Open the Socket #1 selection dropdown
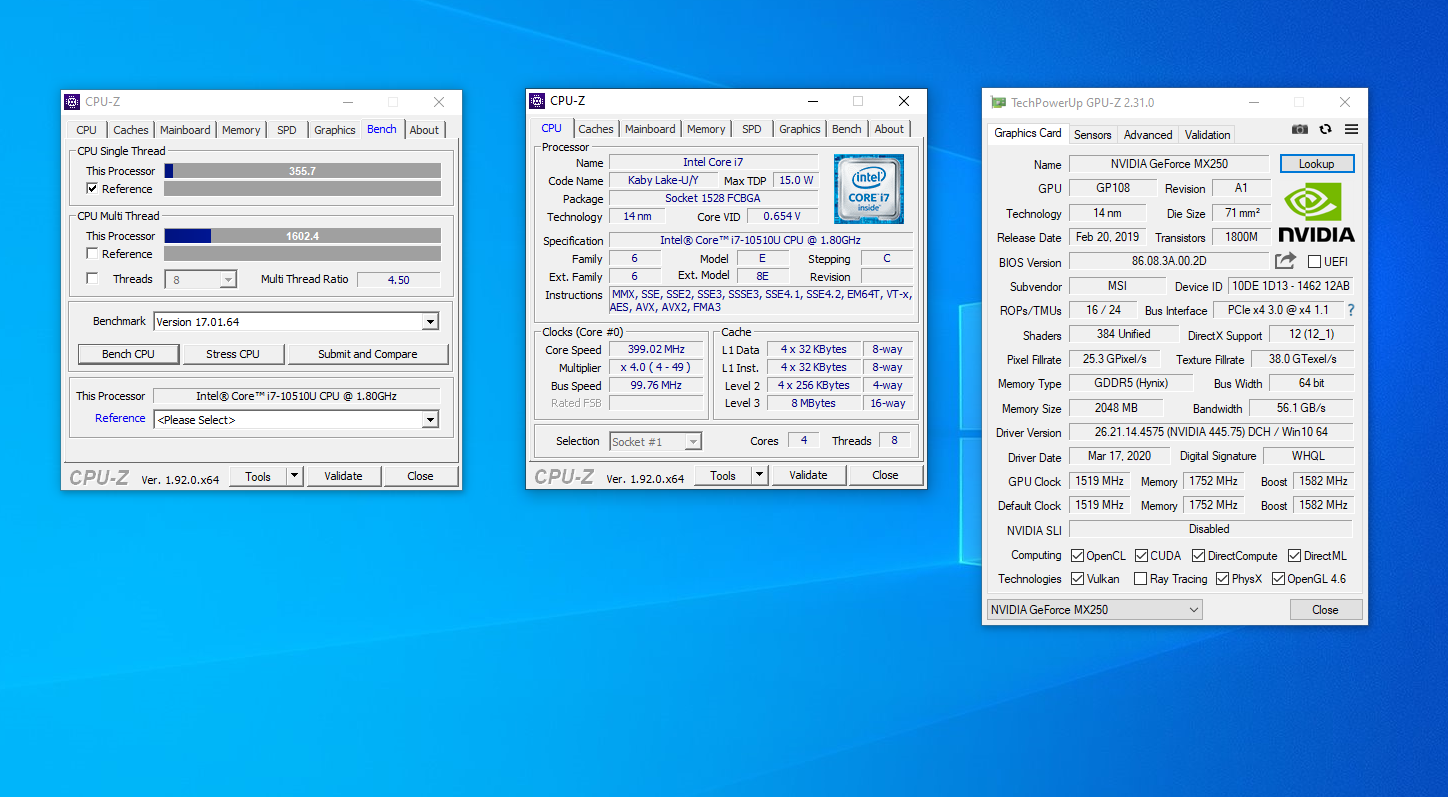Image resolution: width=1448 pixels, height=797 pixels. (693, 442)
